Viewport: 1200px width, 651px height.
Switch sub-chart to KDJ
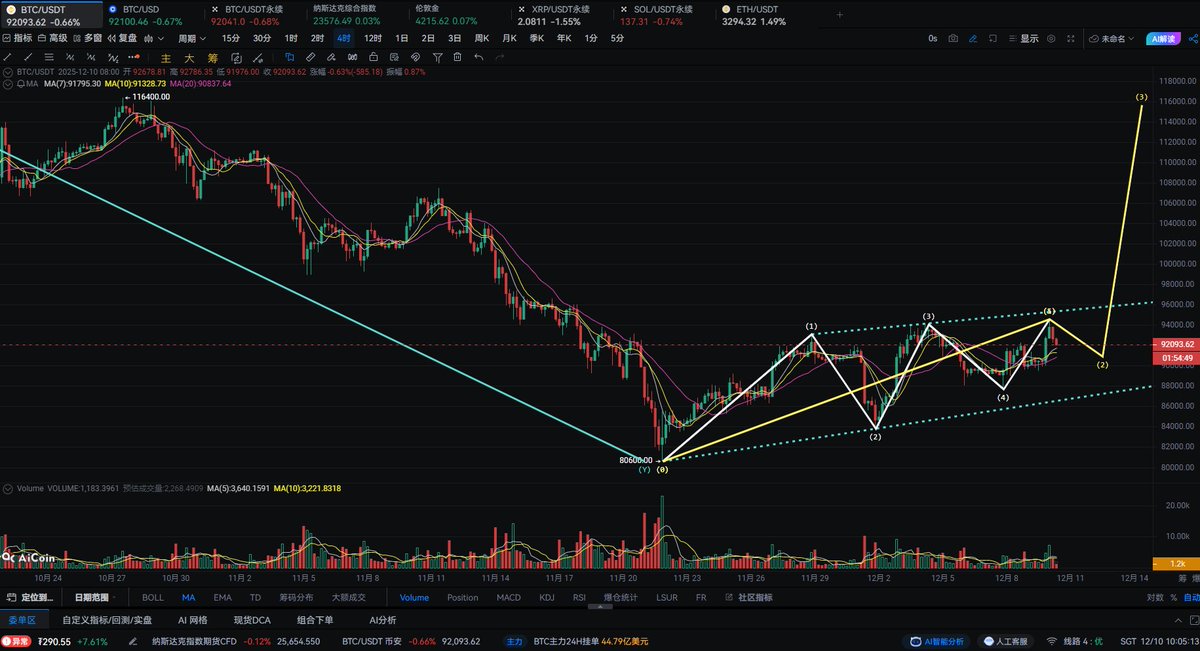tap(546, 597)
